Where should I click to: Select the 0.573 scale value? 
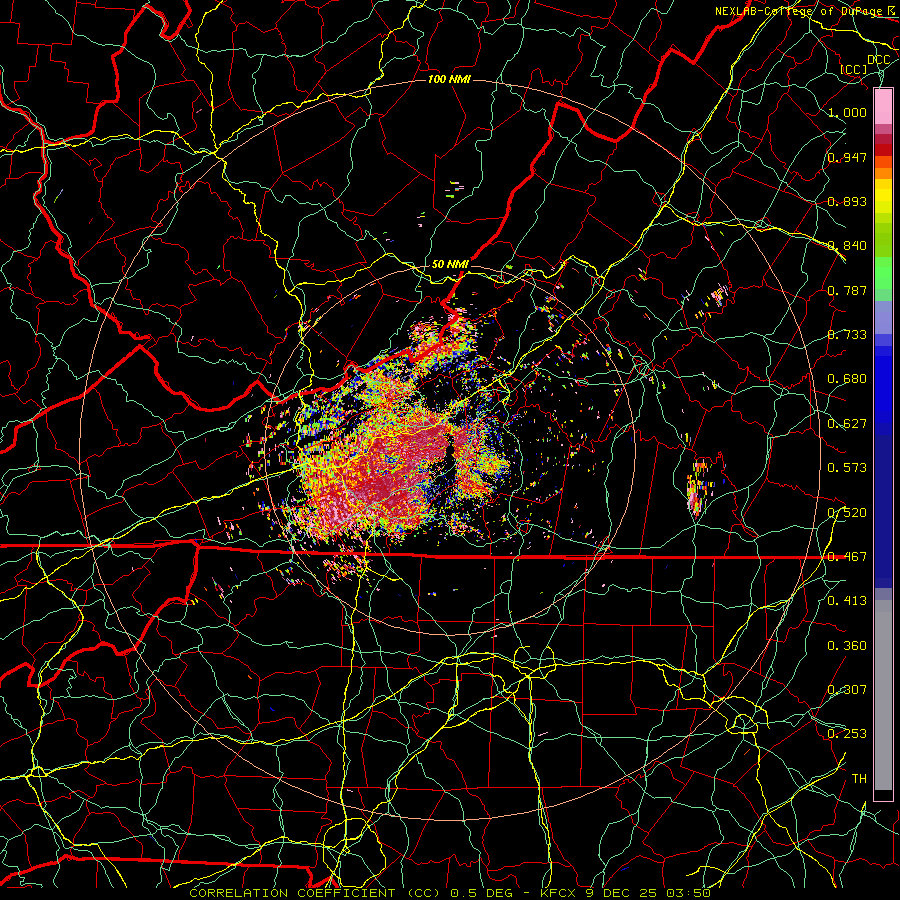tap(847, 468)
